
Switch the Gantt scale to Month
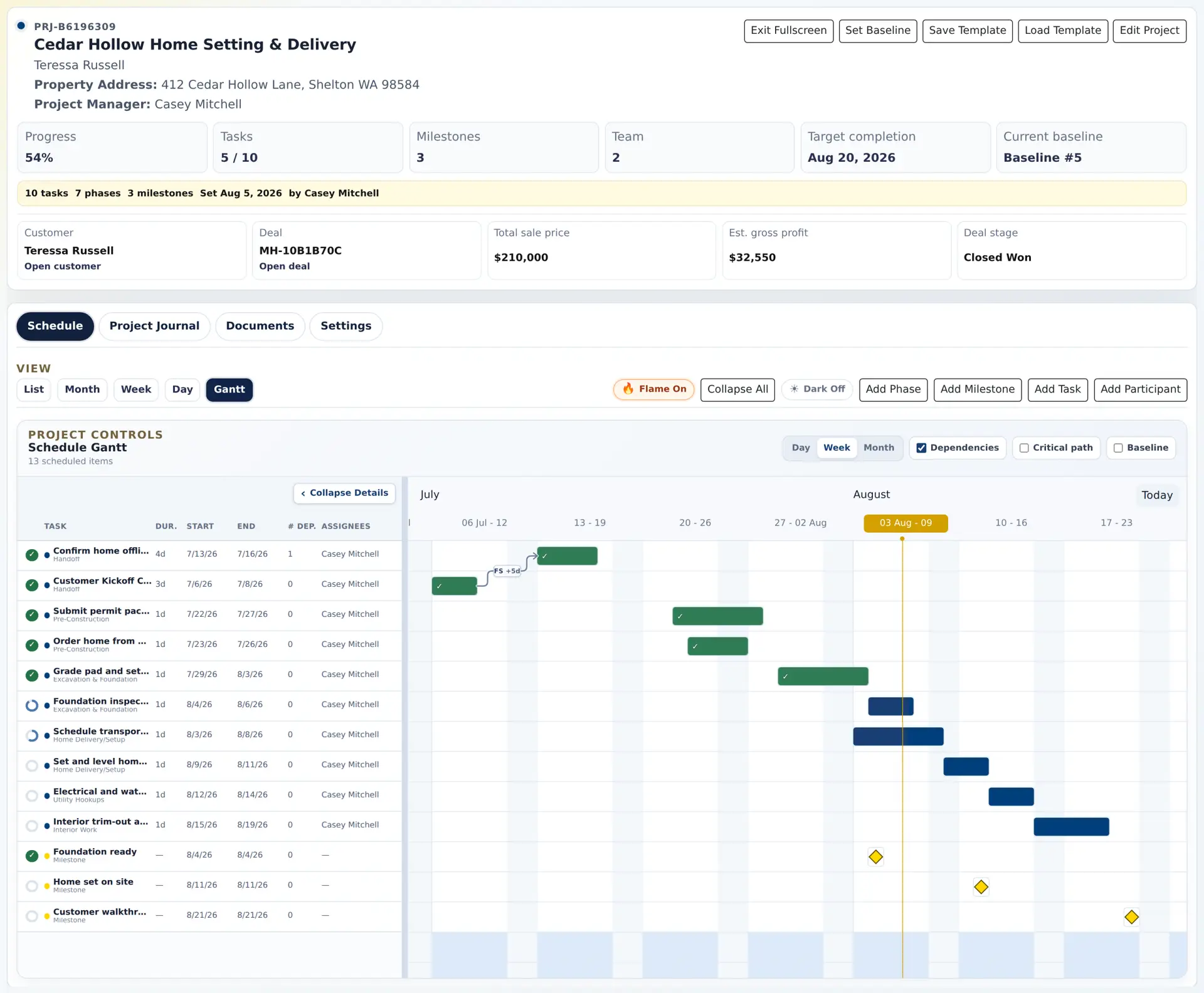tap(879, 448)
